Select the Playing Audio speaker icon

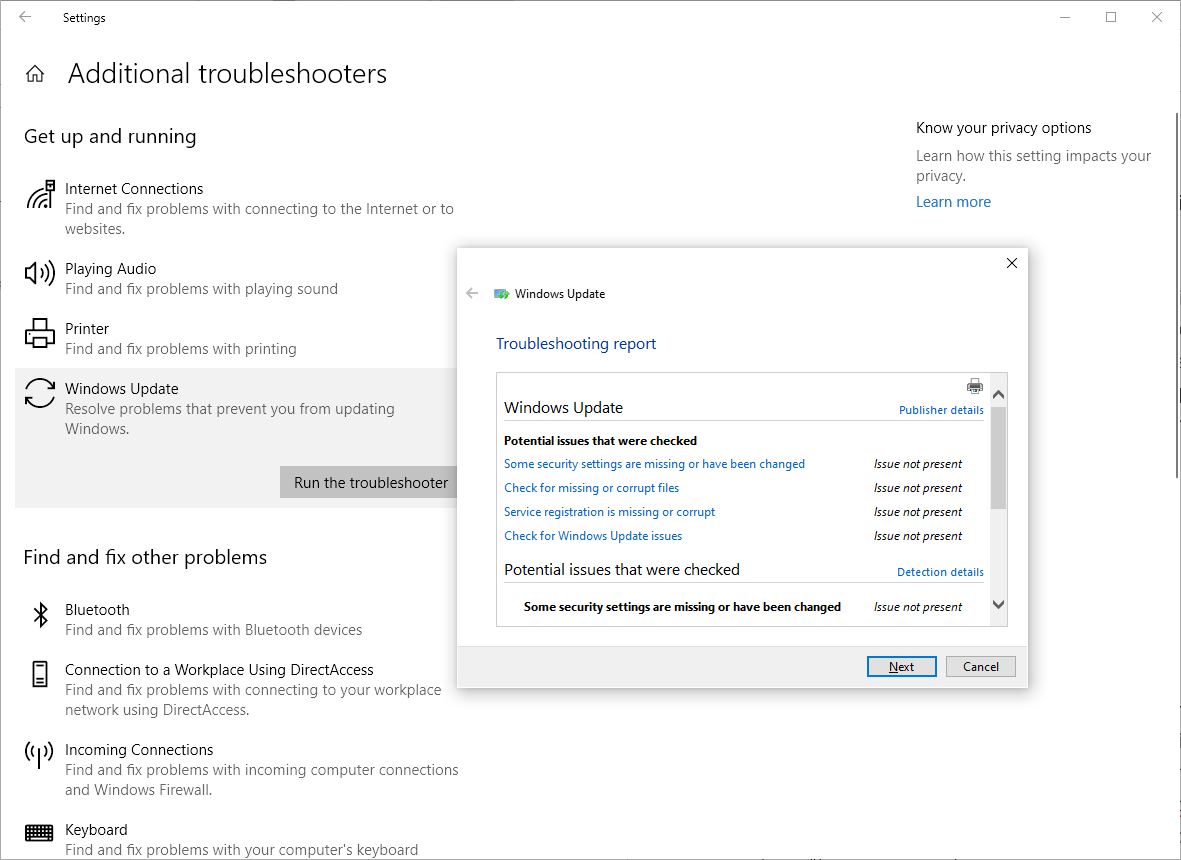(40, 273)
